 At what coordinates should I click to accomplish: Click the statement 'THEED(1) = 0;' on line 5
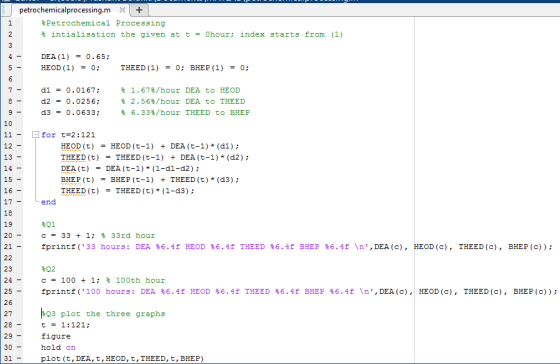point(152,68)
